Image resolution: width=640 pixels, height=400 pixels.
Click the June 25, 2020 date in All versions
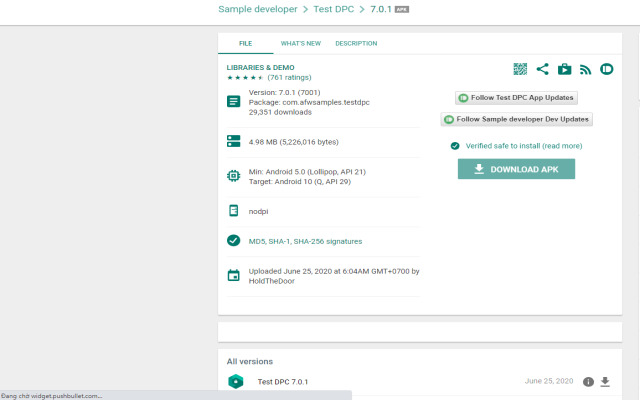(x=549, y=381)
